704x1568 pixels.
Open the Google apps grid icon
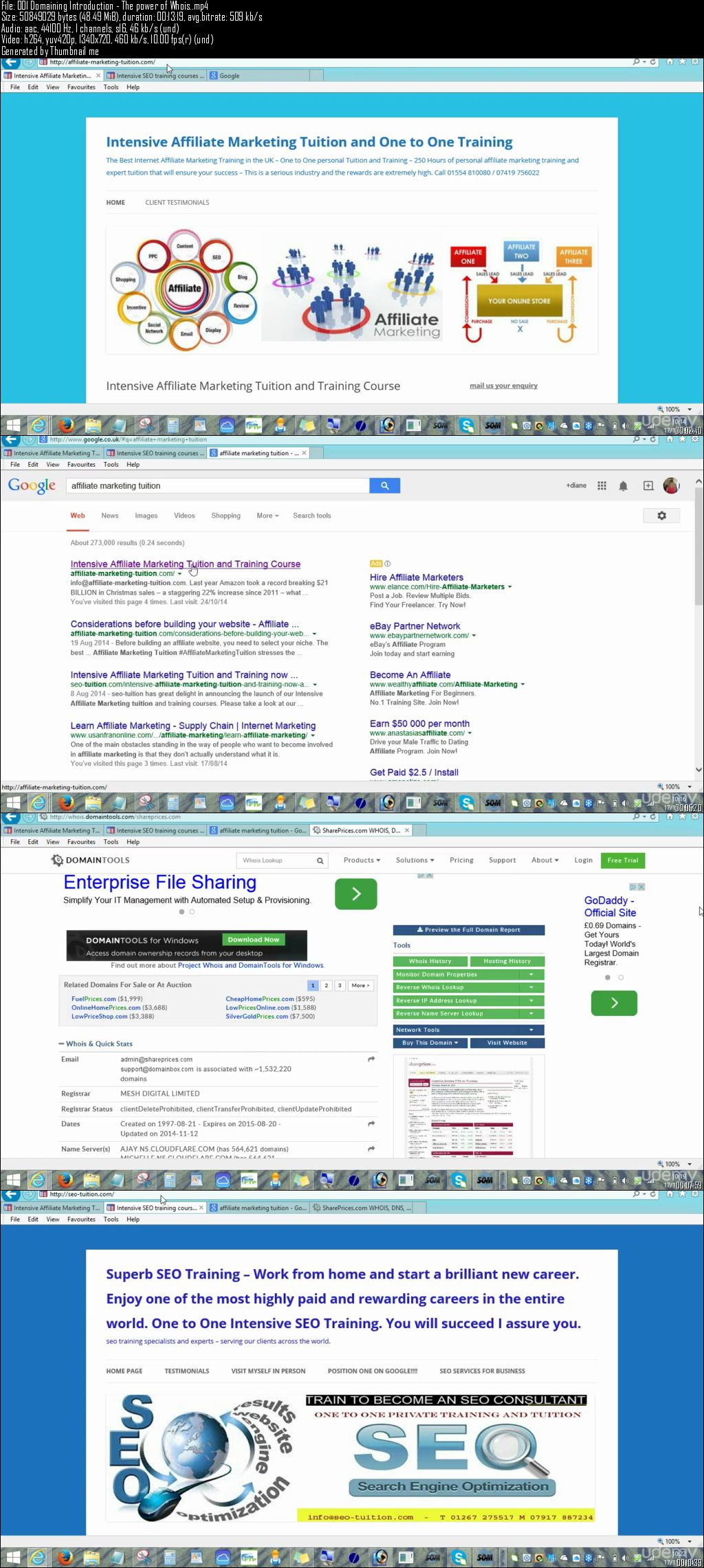[602, 485]
